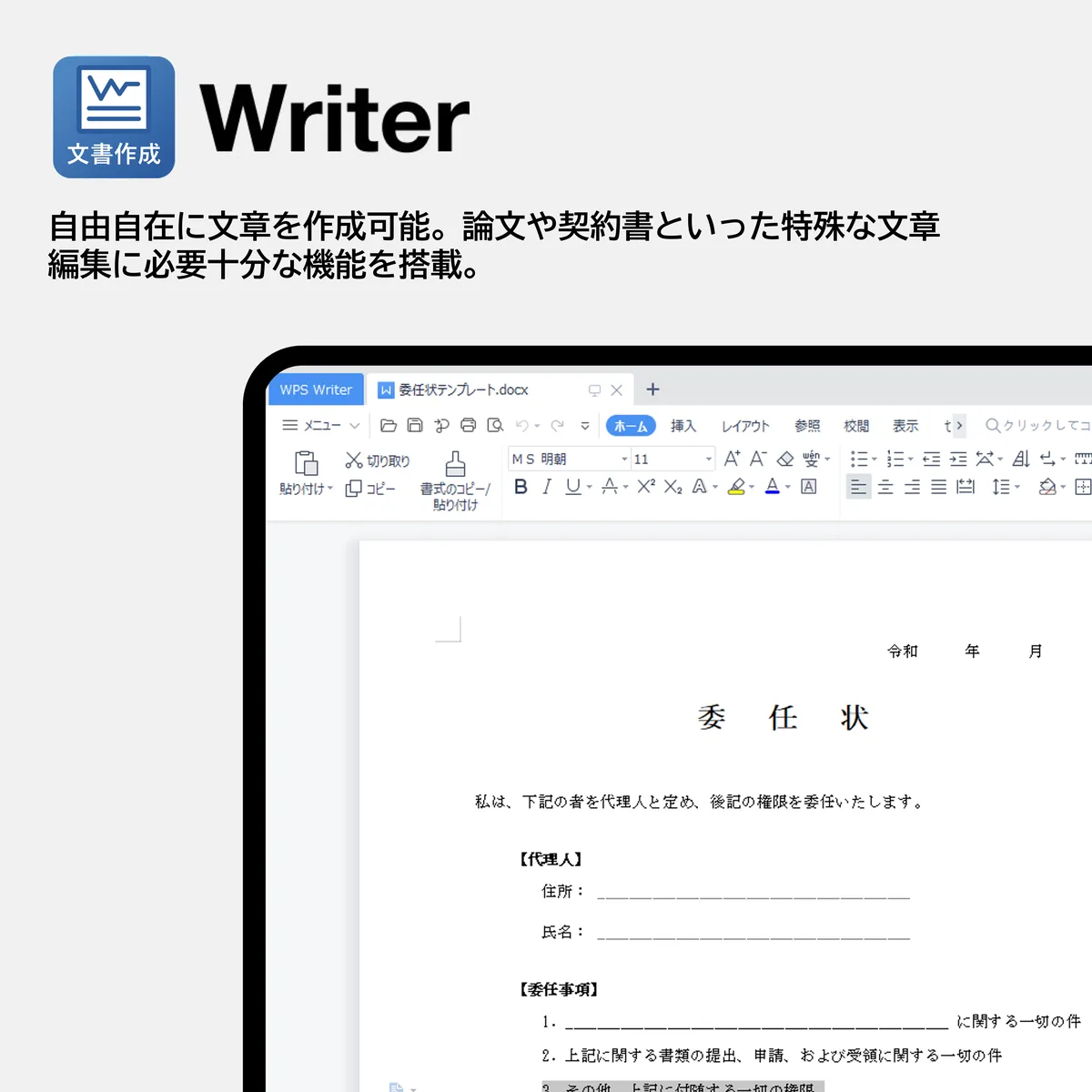
Task: Open the 表示 ribbon tab
Action: click(905, 426)
